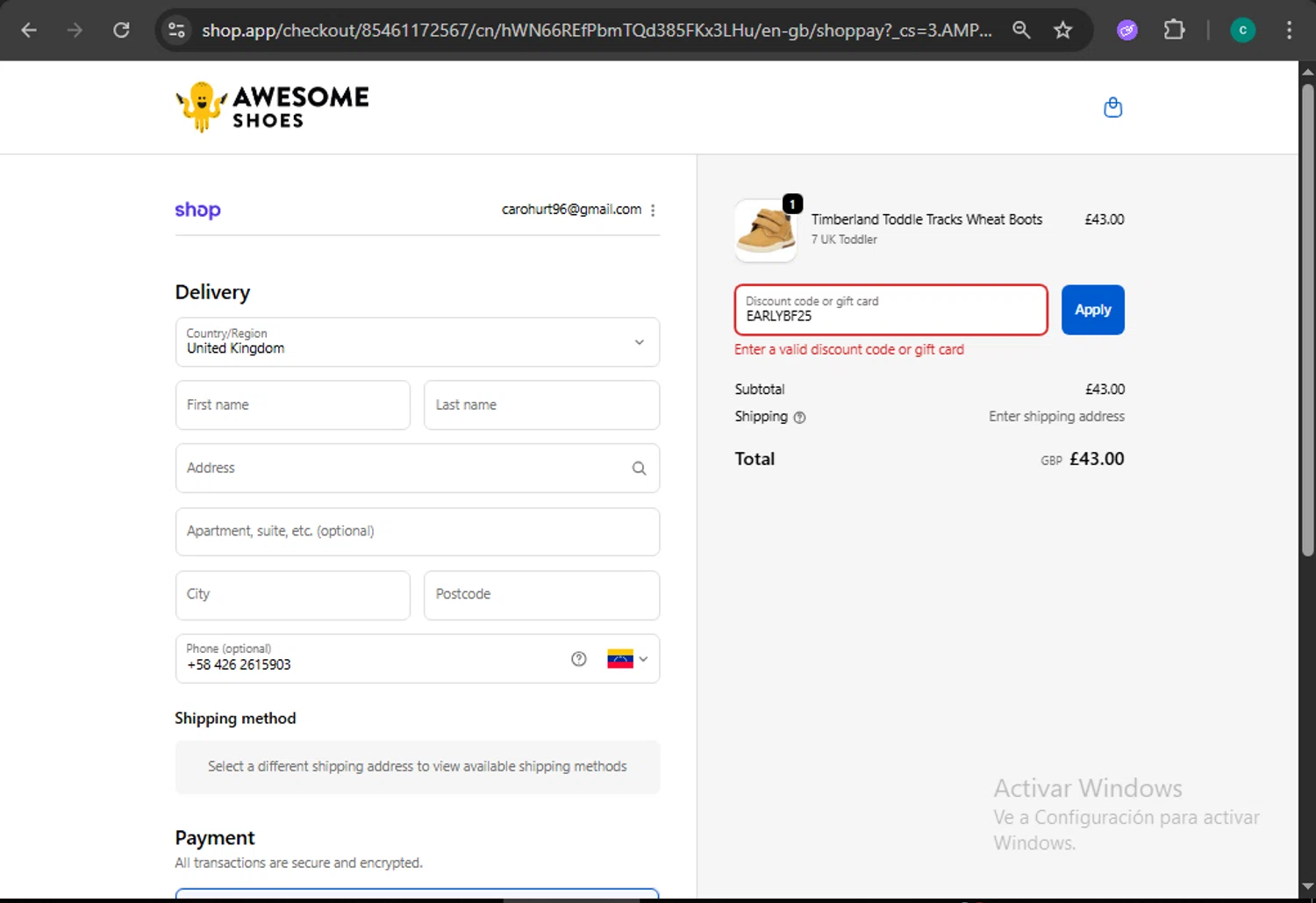Click the browser URL address bar
The image size is (1316, 903).
(x=597, y=31)
